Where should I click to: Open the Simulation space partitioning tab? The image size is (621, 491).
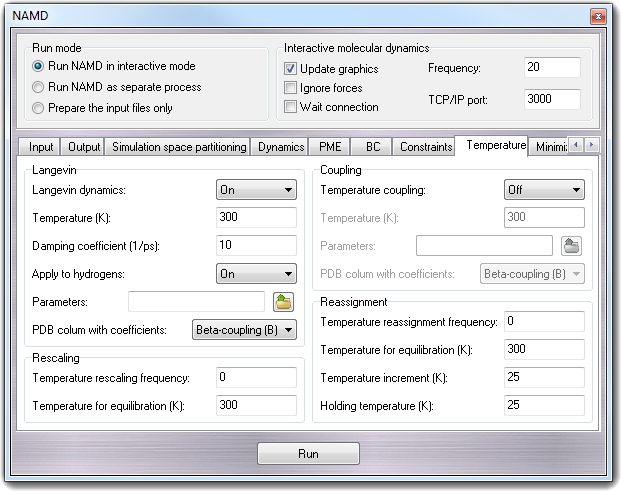coord(179,147)
